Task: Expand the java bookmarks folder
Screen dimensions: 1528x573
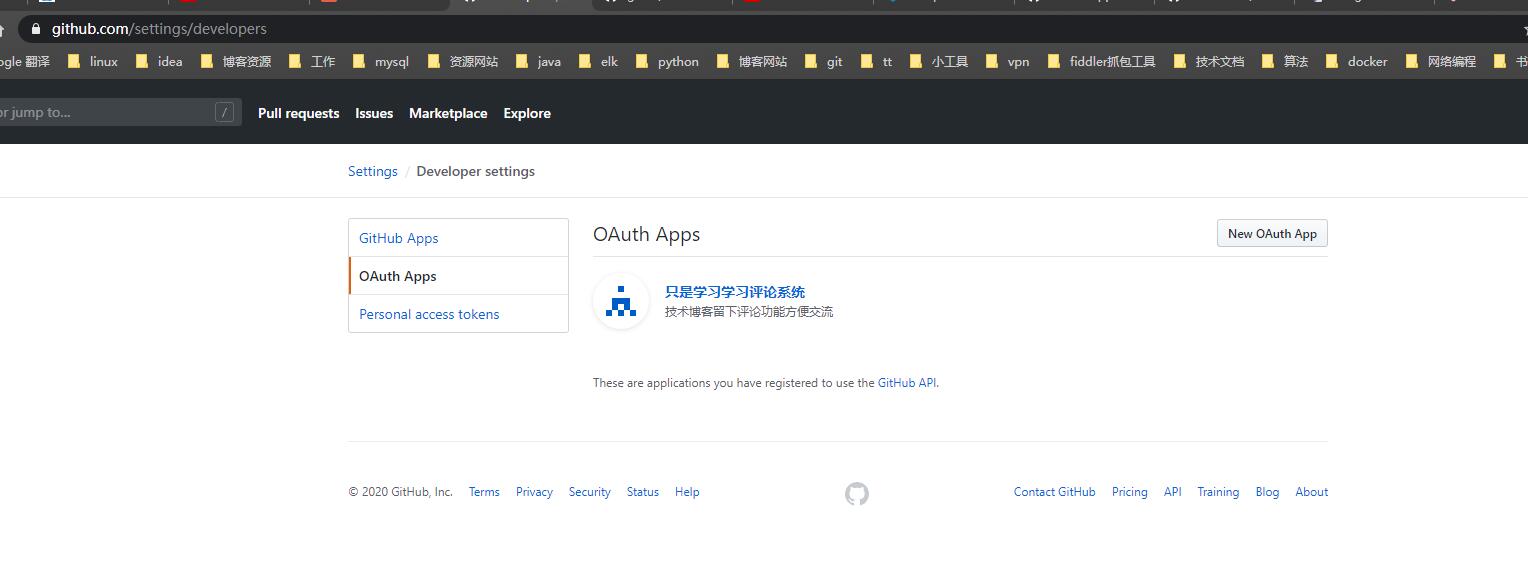Action: 538,62
